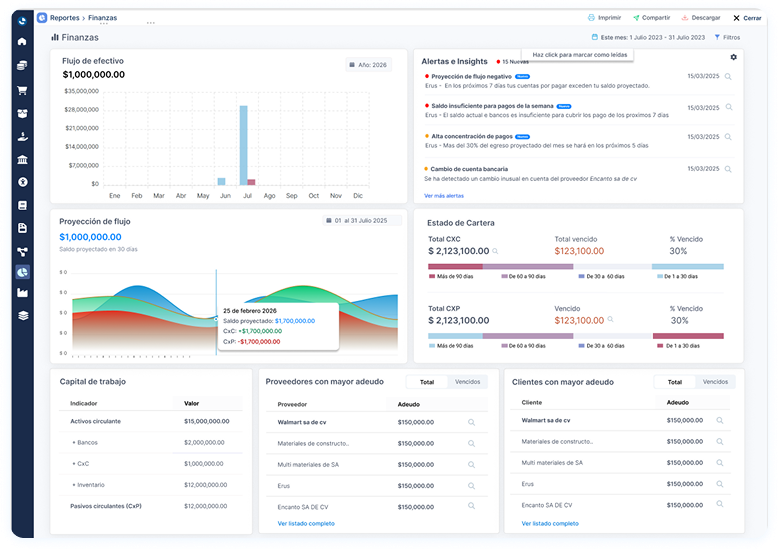Click search icon for Walmart sa de cv provider

point(471,422)
